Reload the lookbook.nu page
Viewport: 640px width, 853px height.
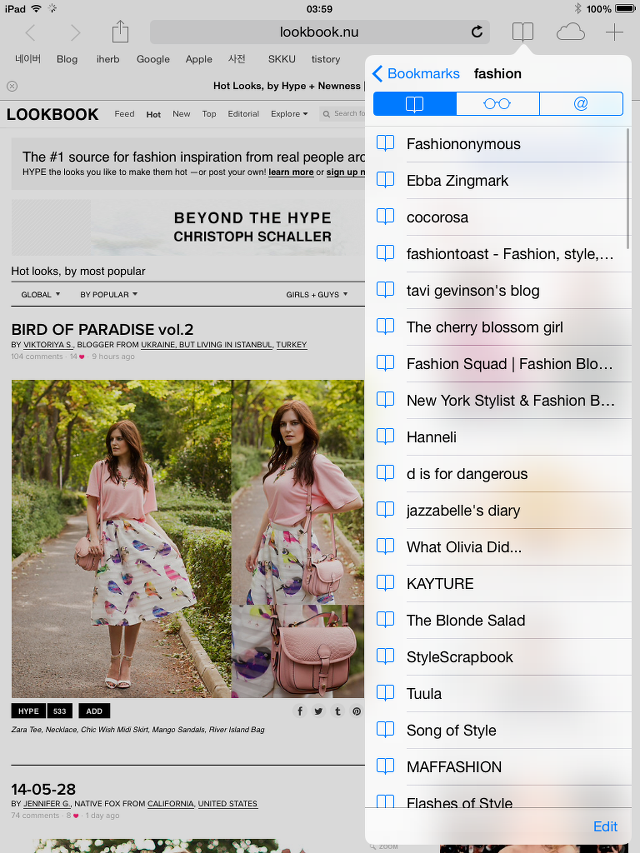pyautogui.click(x=477, y=32)
